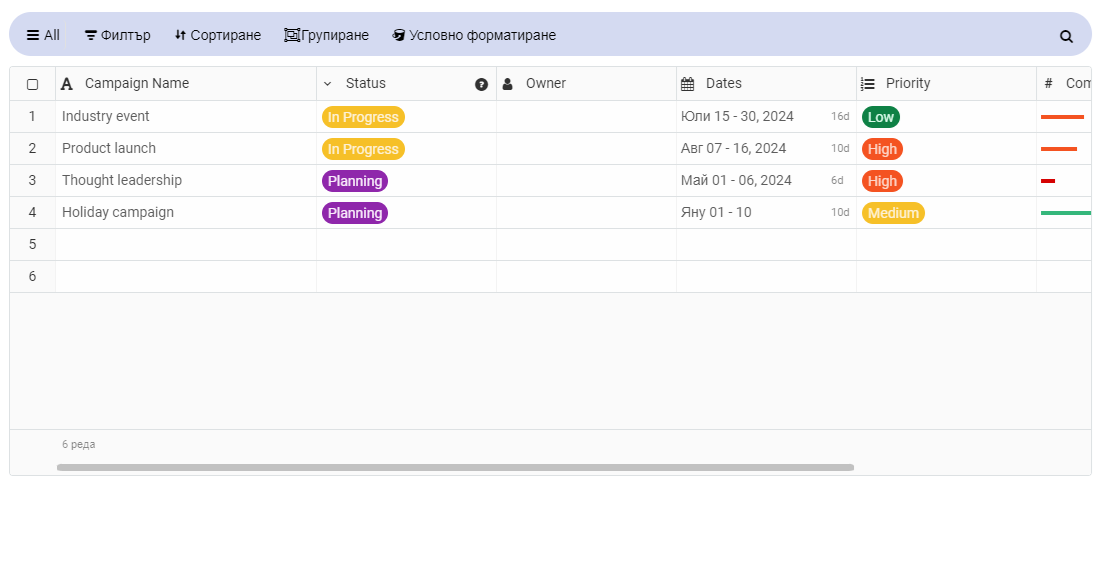This screenshot has height=565, width=1102.
Task: Open the search magnifier icon
Action: pyautogui.click(x=1066, y=36)
